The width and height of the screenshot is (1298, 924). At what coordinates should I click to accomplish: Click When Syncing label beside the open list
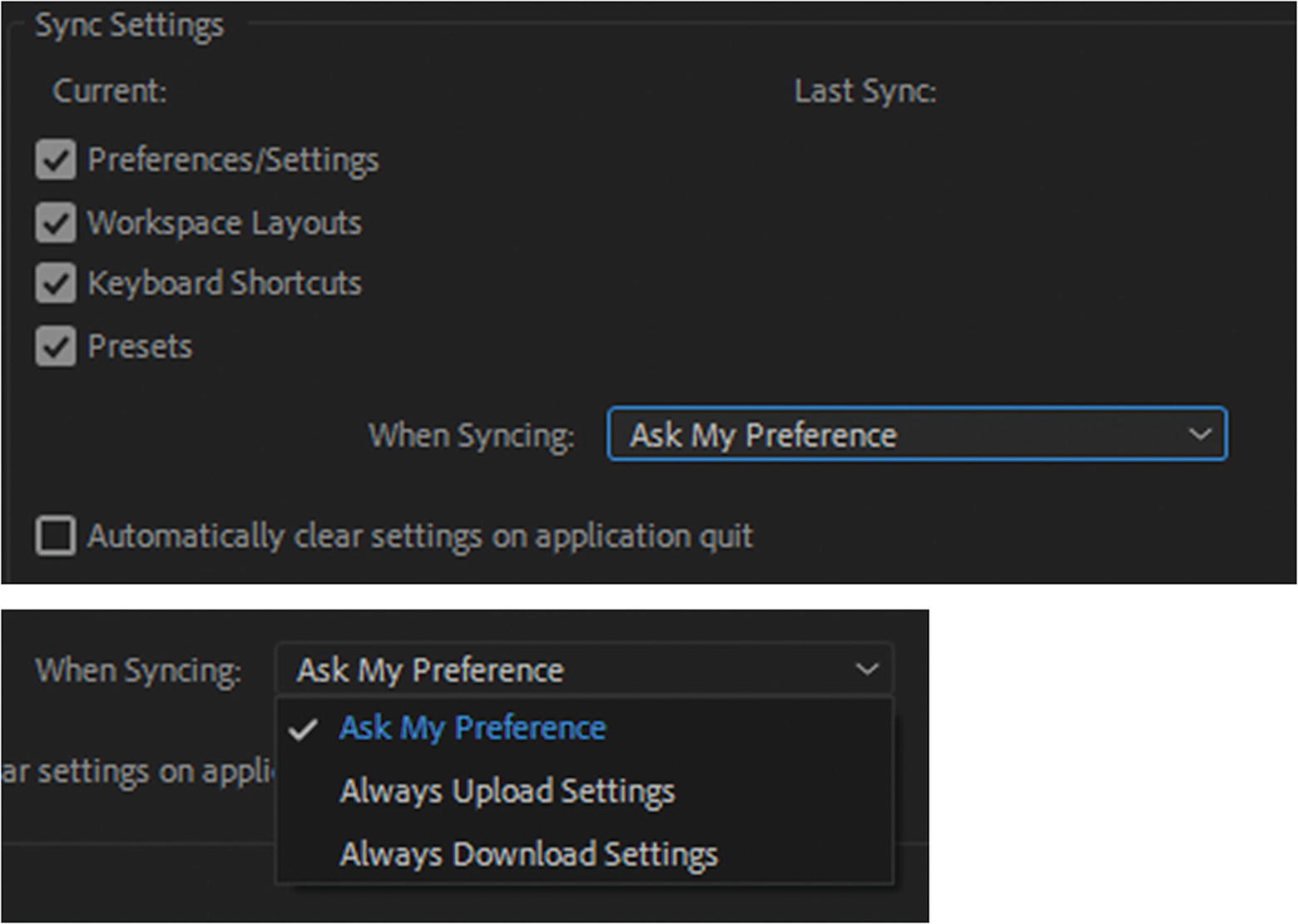click(138, 670)
